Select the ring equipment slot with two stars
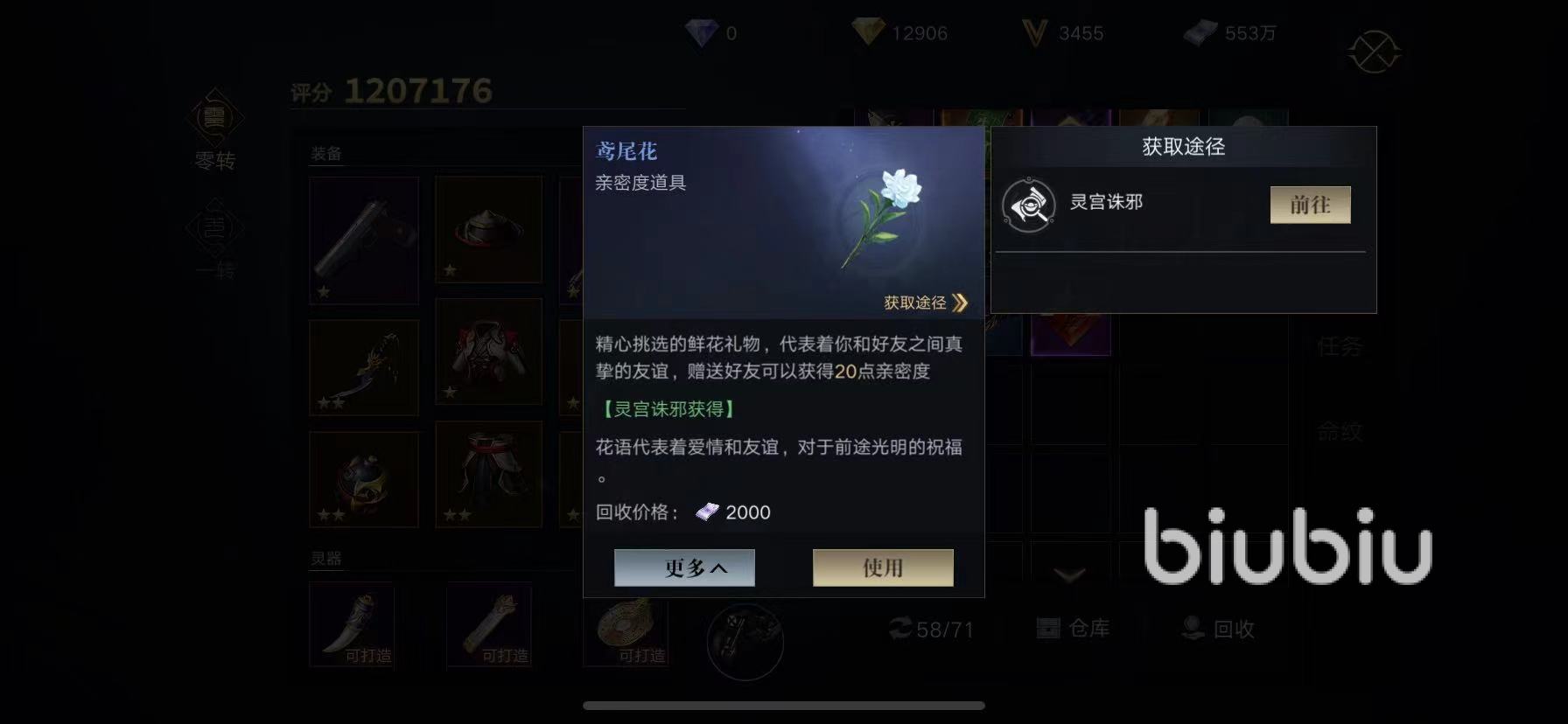Screen dimensions: 1568x724 pyautogui.click(x=364, y=479)
